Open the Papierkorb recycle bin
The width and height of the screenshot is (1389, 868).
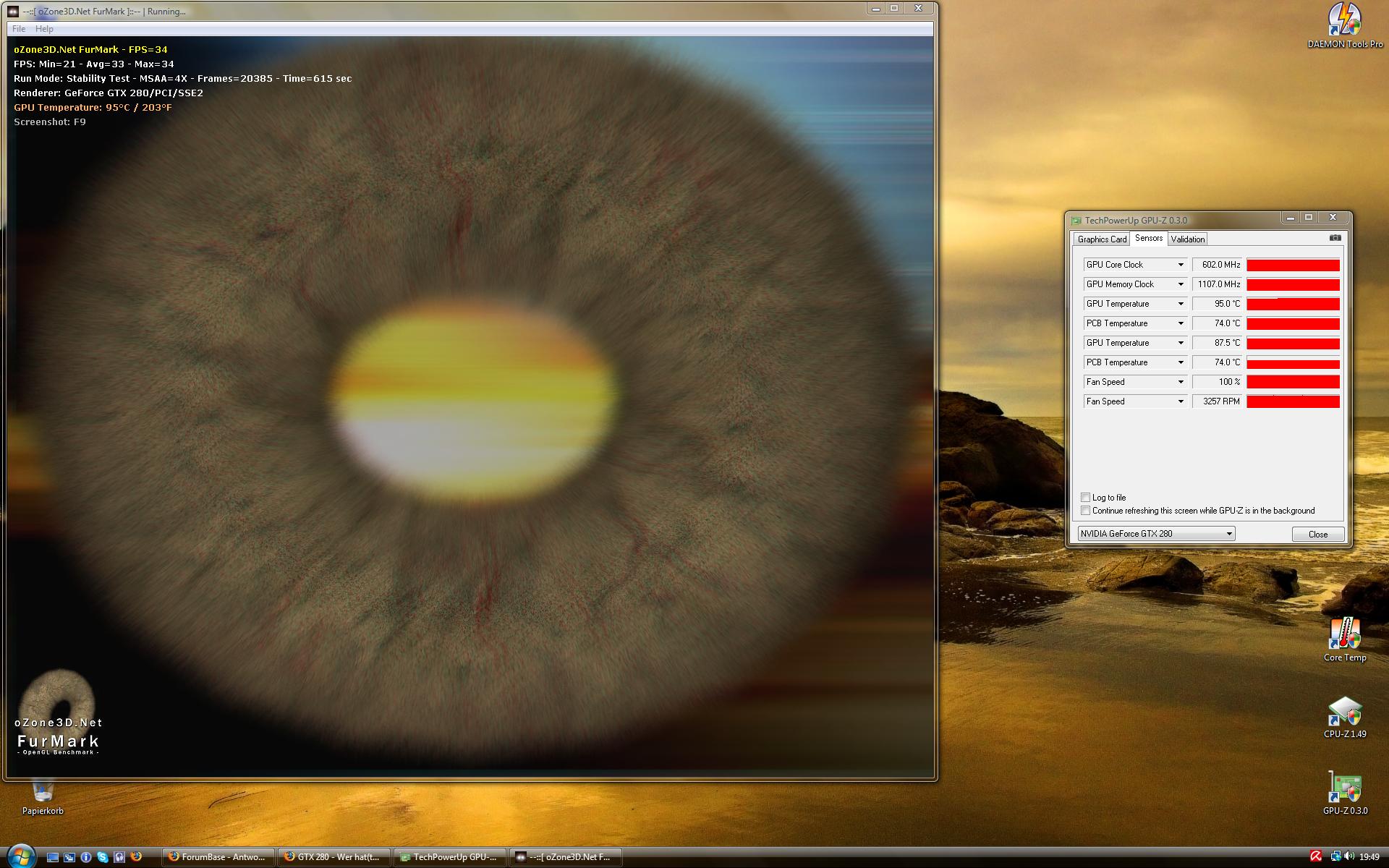42,792
